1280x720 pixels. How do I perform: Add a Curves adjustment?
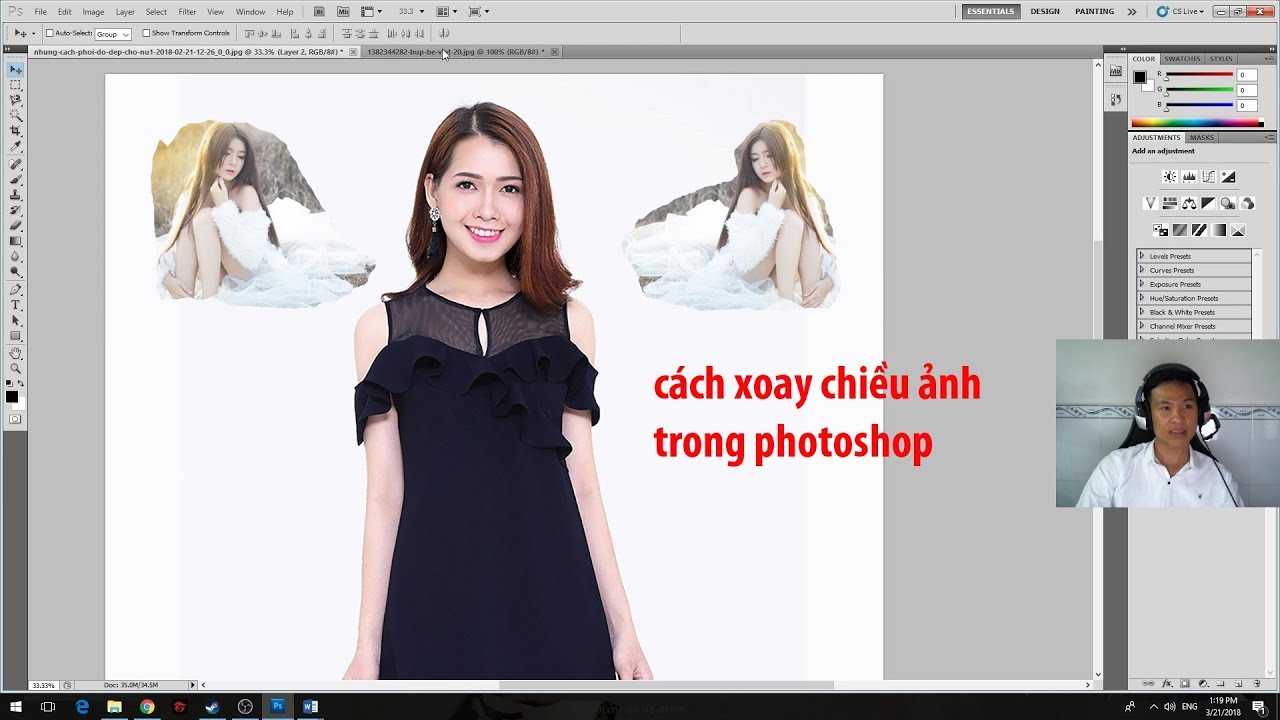pyautogui.click(x=1209, y=177)
